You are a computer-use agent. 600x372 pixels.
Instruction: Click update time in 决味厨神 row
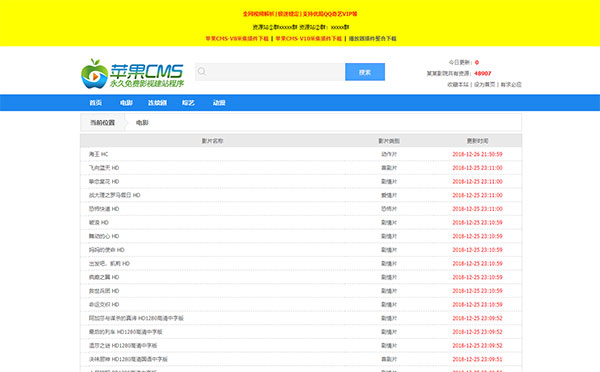478,359
